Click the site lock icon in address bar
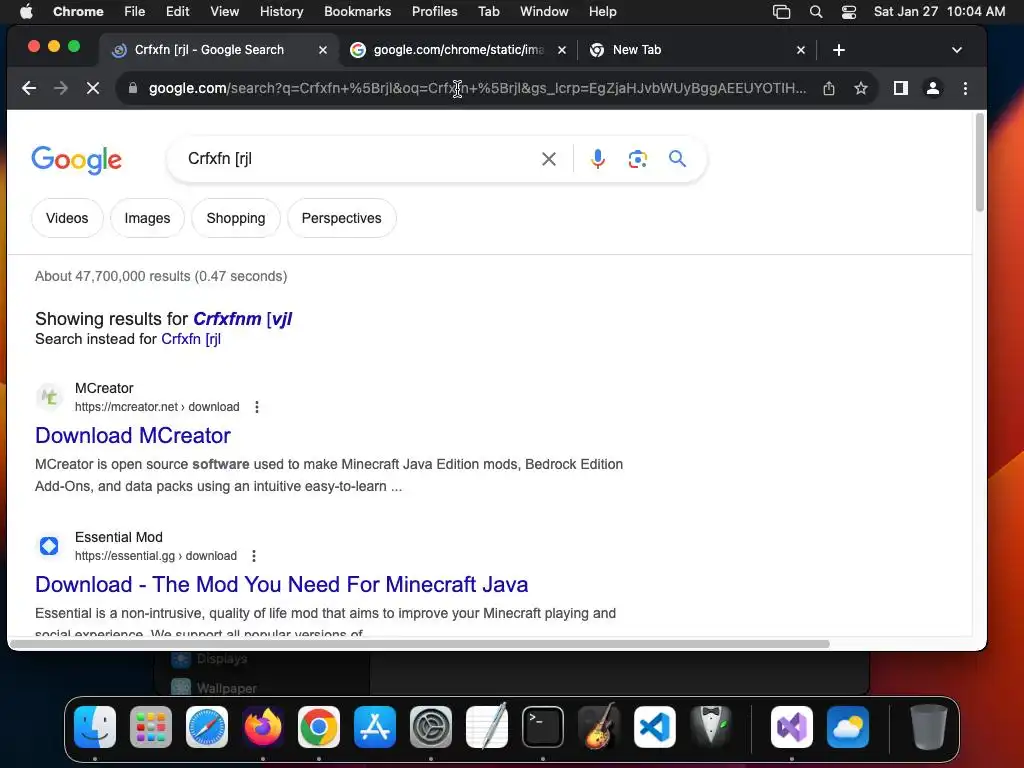Screen dimensions: 1024x768 pos(133,88)
